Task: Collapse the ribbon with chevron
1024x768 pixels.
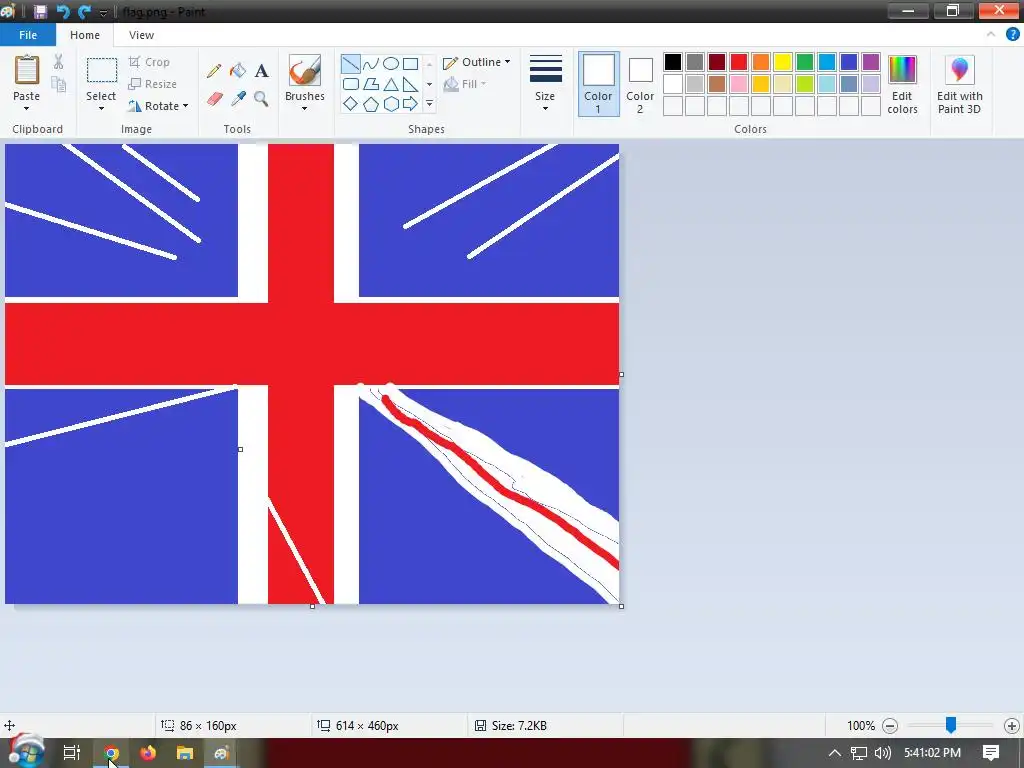Action: pyautogui.click(x=991, y=35)
